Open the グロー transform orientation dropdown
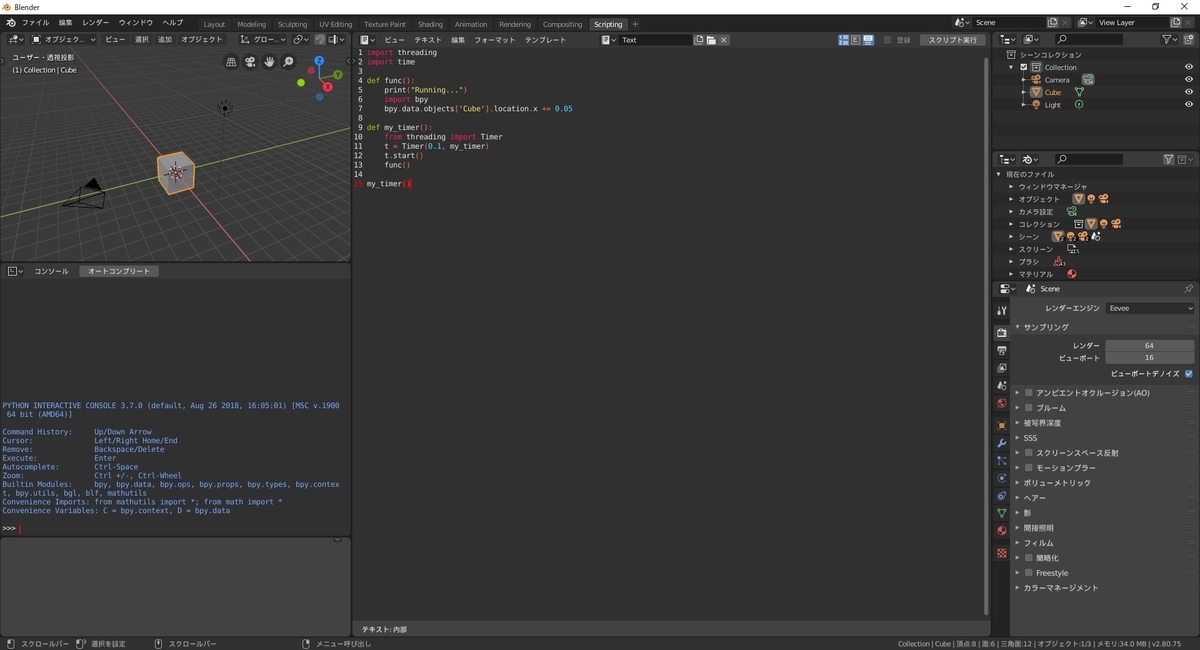Viewport: 1200px width, 650px height. click(263, 40)
